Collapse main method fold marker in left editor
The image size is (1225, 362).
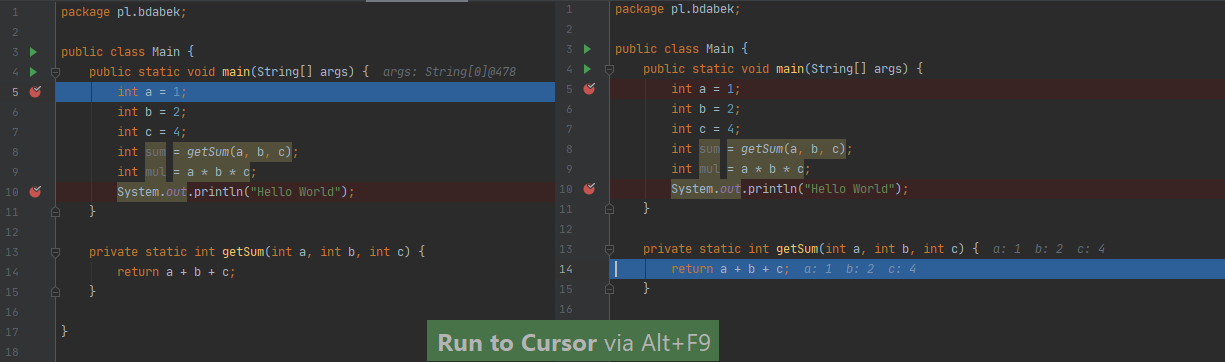[x=55, y=72]
